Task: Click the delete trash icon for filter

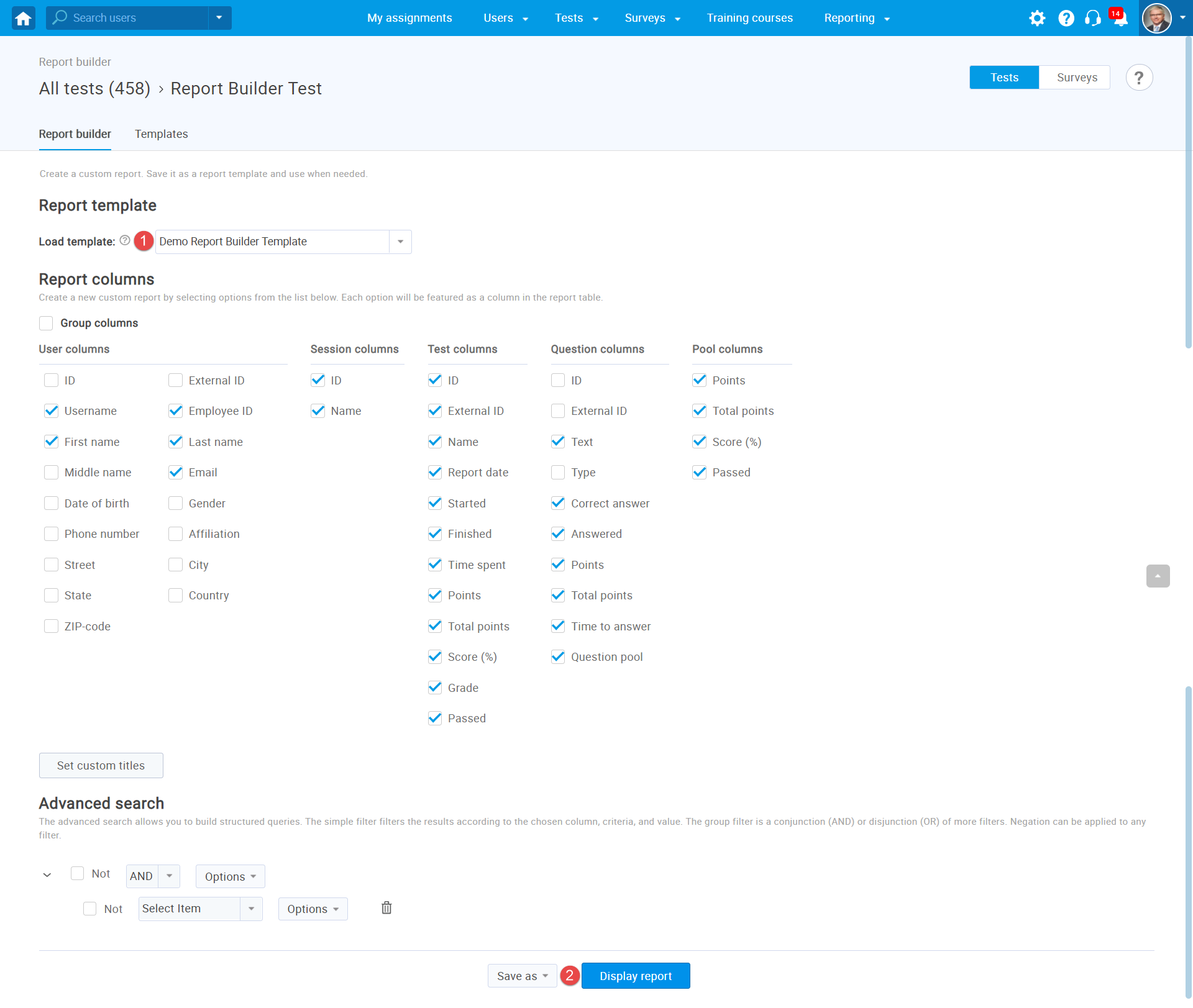Action: click(x=386, y=907)
